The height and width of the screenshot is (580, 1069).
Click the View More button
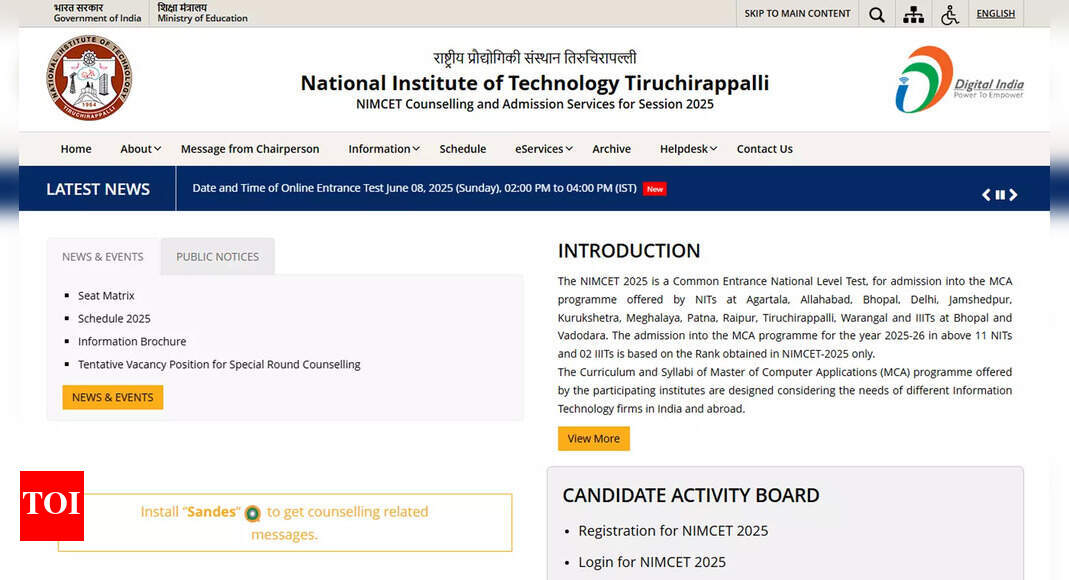[593, 439]
